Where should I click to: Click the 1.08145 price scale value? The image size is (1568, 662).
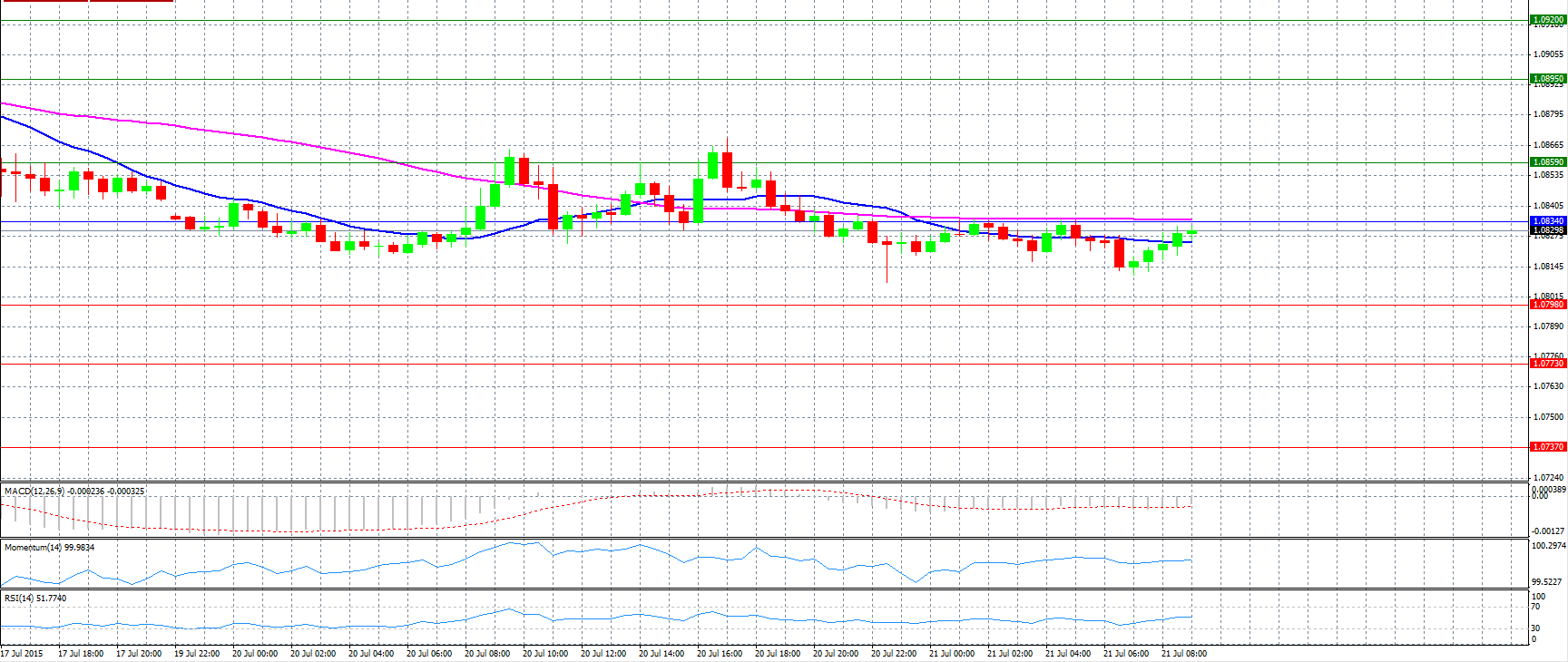click(x=1548, y=267)
